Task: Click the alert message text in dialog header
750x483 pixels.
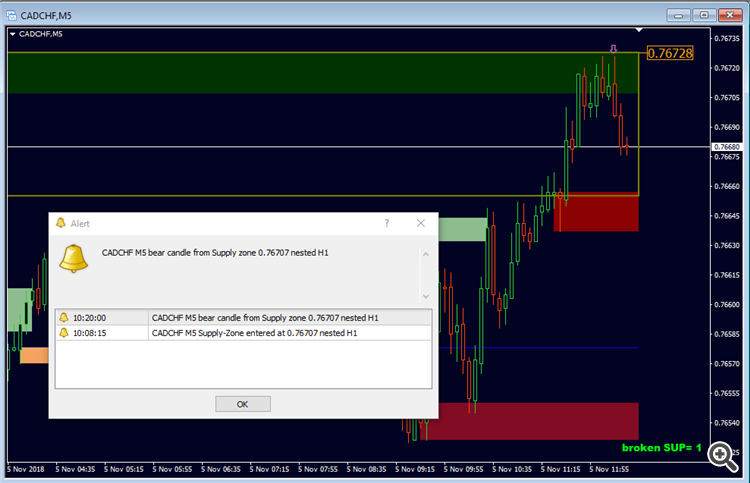Action: pyautogui.click(x=215, y=252)
